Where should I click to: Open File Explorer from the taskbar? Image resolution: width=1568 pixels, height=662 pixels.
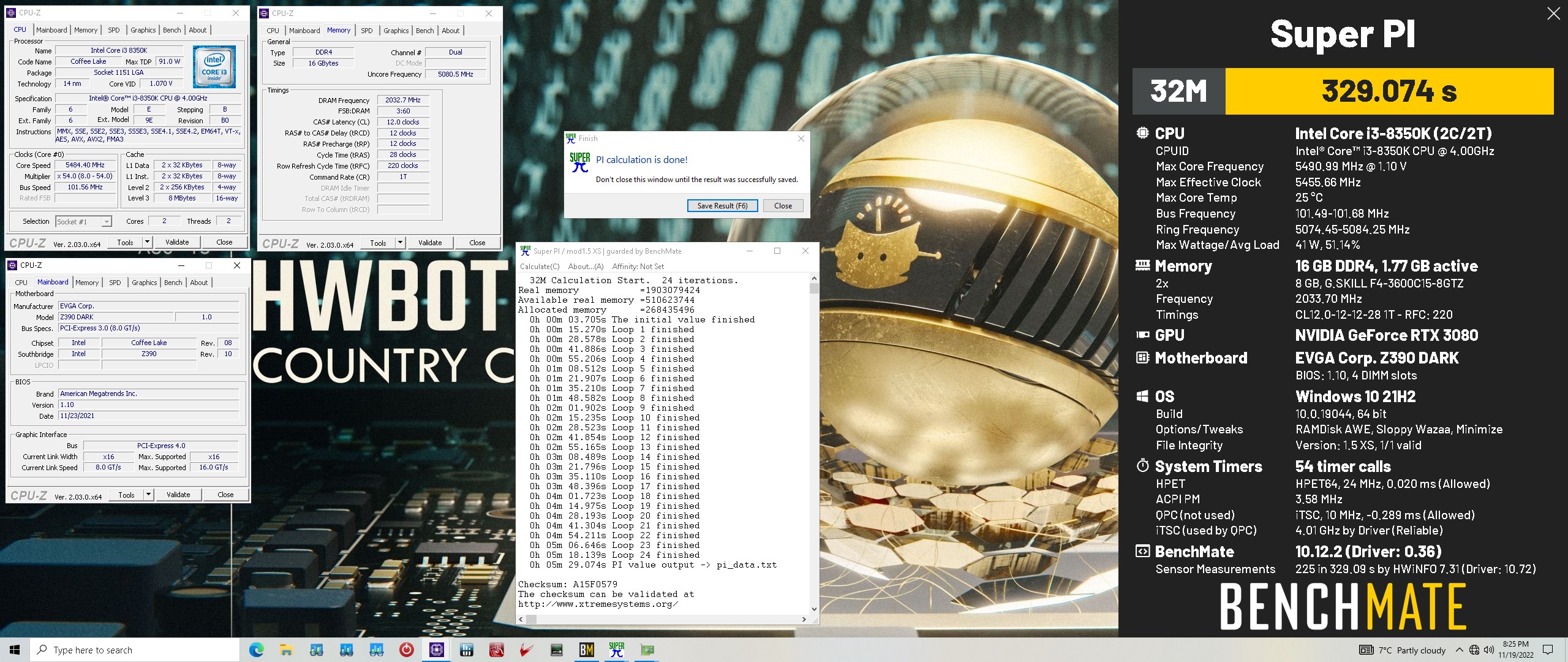coord(286,650)
